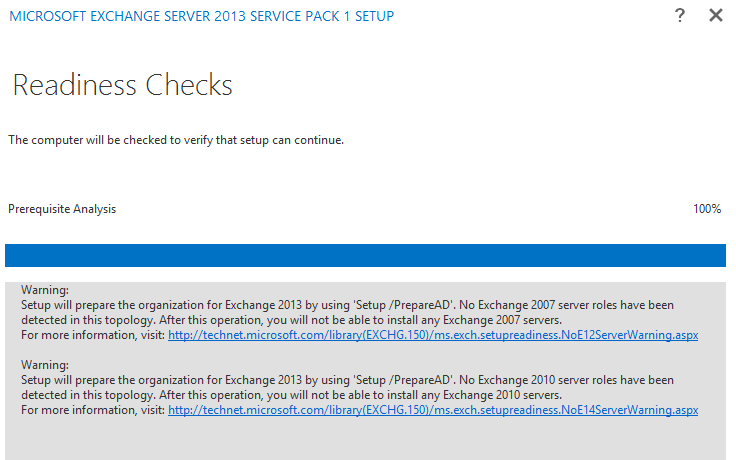Click the warning line mentioning Exchange 2007 server roles
The width and height of the screenshot is (736, 460).
[347, 305]
